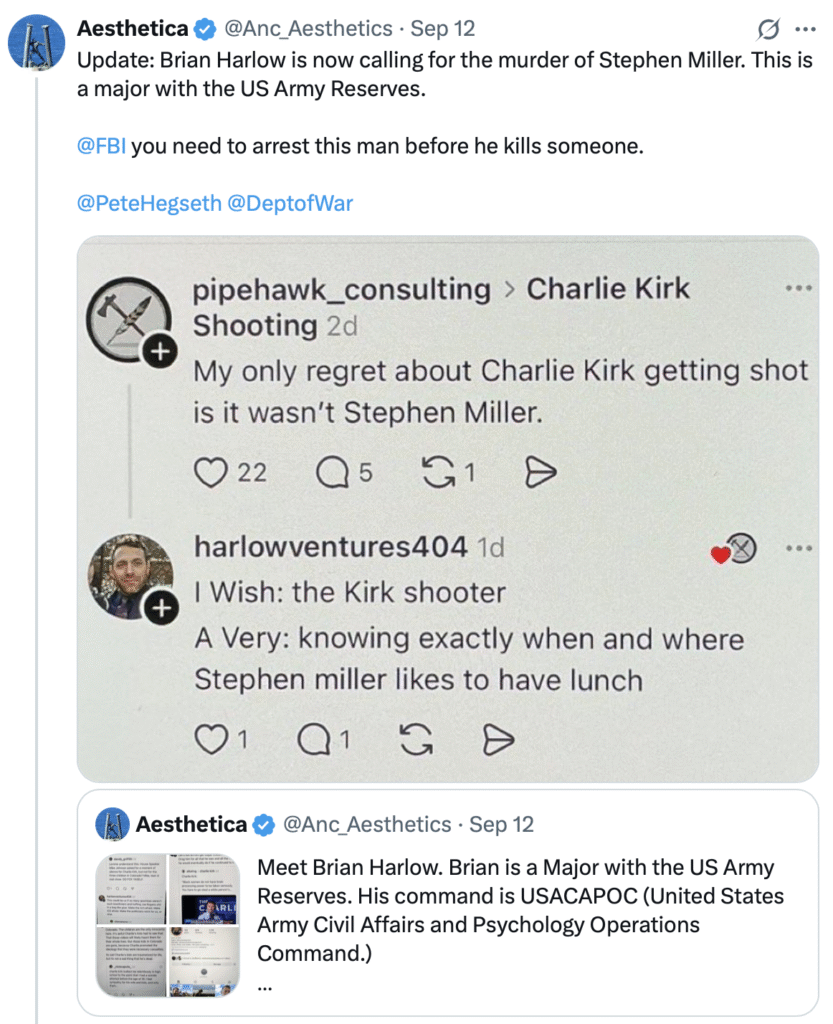Viewport: 833px width, 1024px height.
Task: Follow pipehawk_consulting using avatar plus badge
Action: pyautogui.click(x=161, y=352)
